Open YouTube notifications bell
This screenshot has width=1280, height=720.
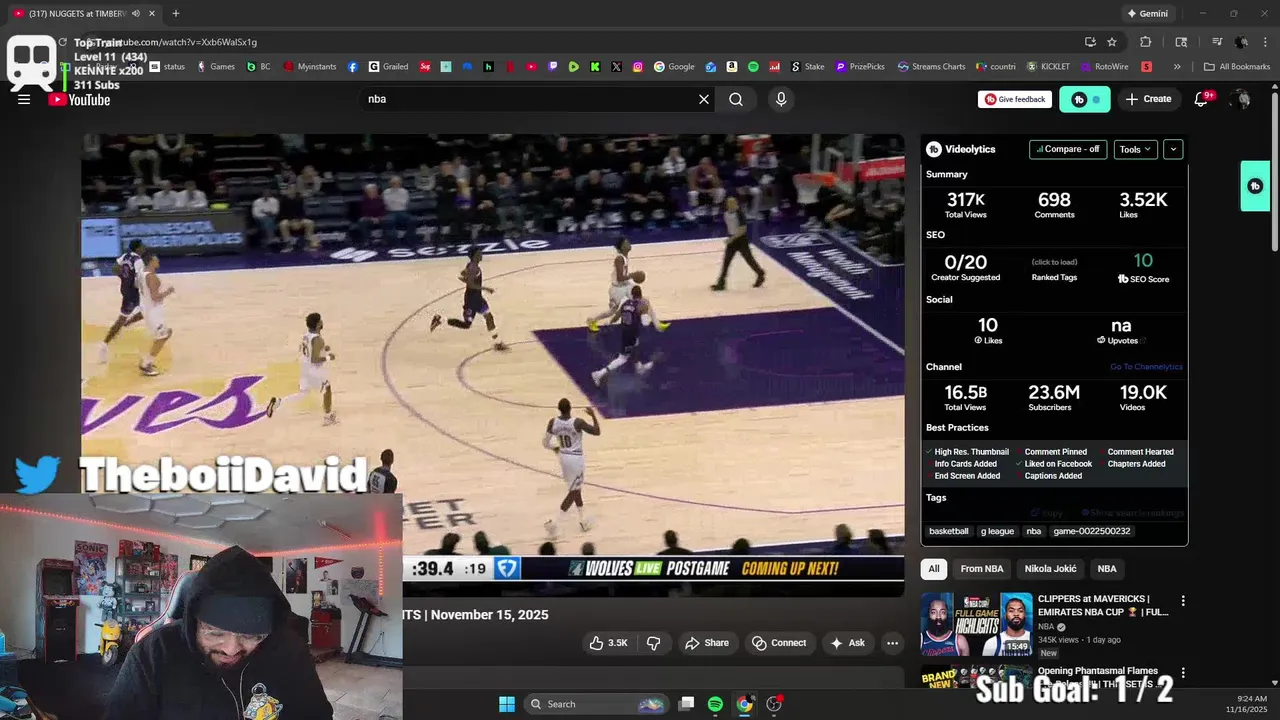click(1202, 99)
